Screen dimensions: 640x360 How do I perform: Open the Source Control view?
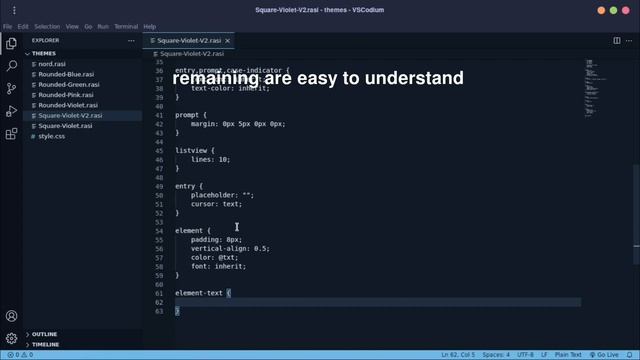[x=11, y=89]
